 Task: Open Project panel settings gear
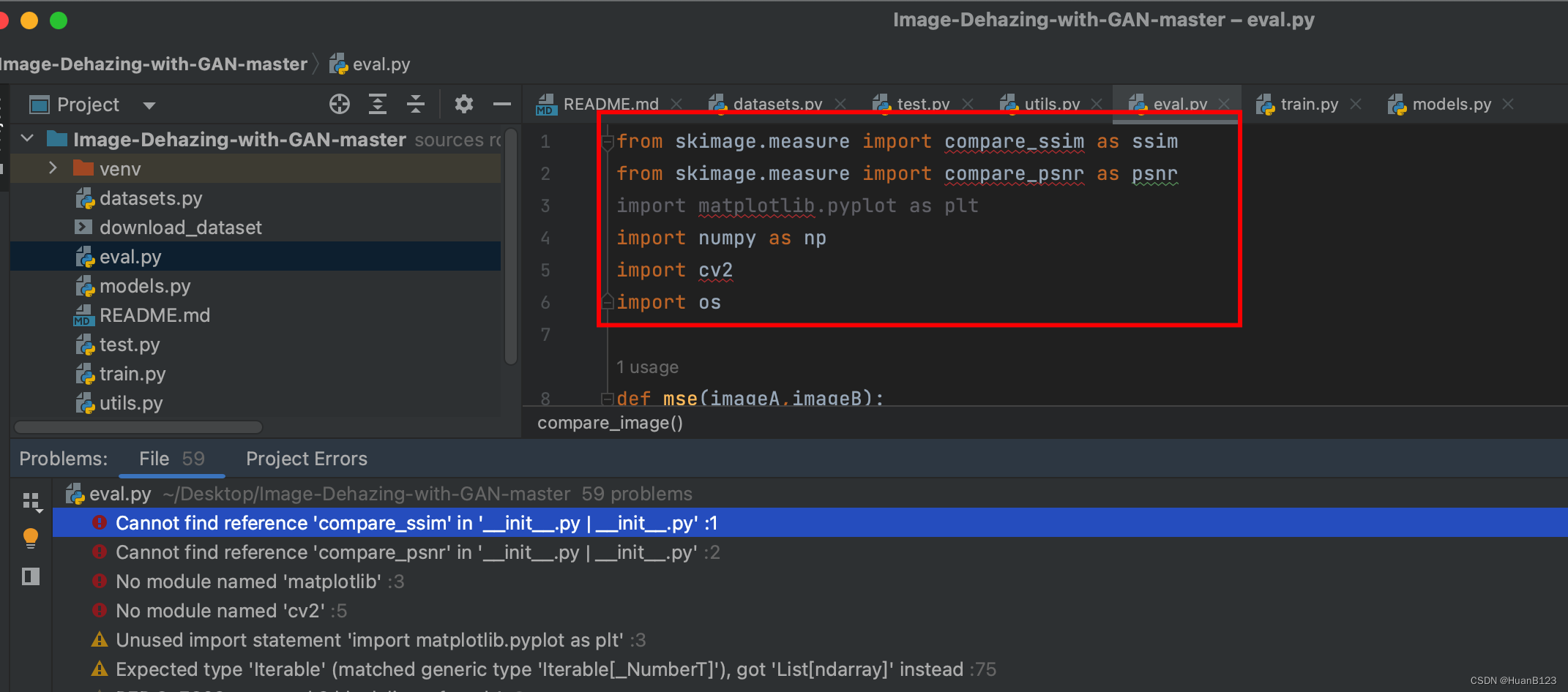click(463, 105)
